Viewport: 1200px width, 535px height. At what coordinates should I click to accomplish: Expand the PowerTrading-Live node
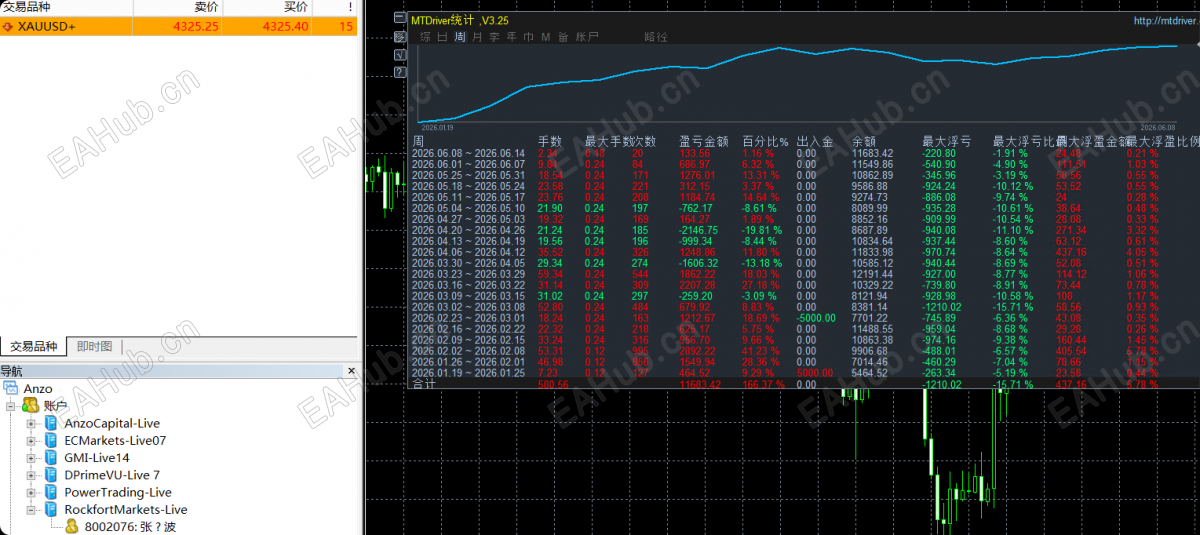click(x=31, y=492)
